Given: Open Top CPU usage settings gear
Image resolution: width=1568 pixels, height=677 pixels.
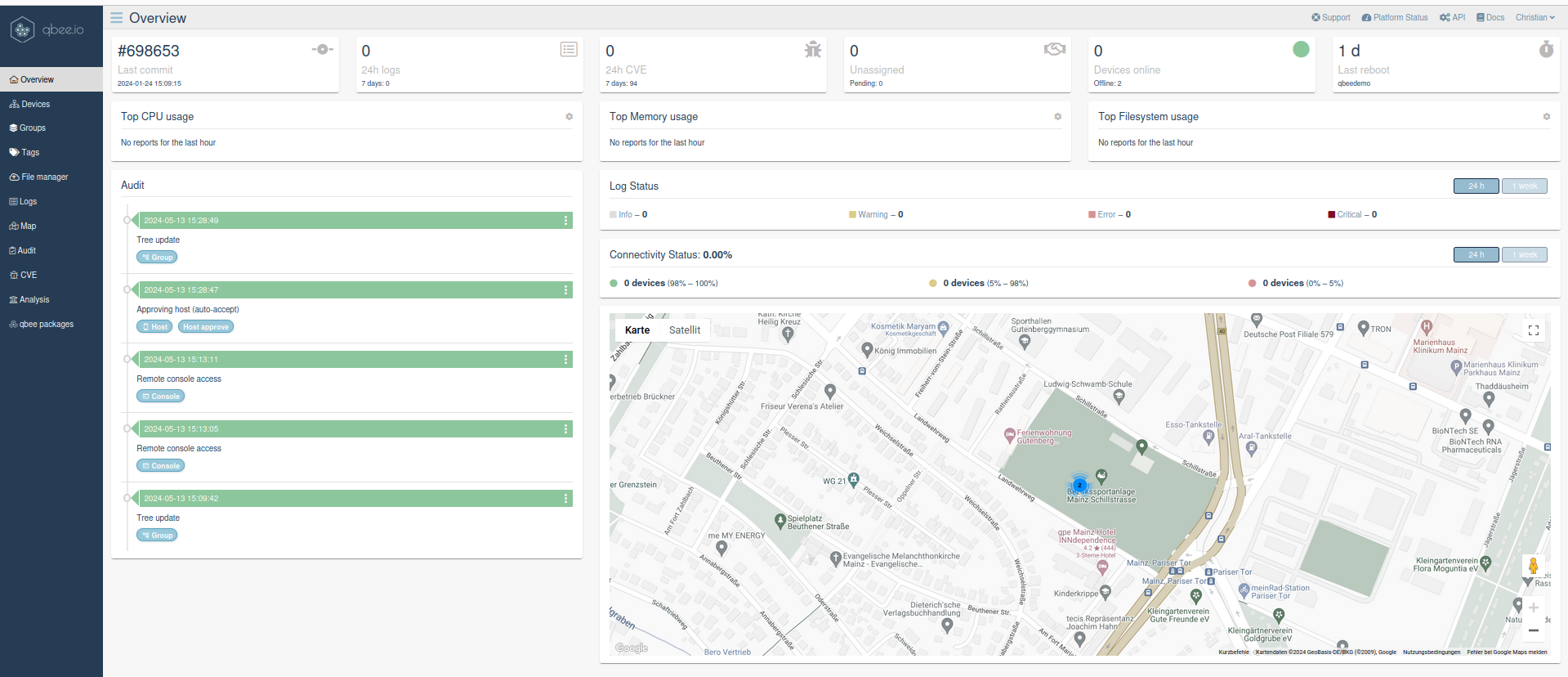Looking at the screenshot, I should [x=570, y=117].
